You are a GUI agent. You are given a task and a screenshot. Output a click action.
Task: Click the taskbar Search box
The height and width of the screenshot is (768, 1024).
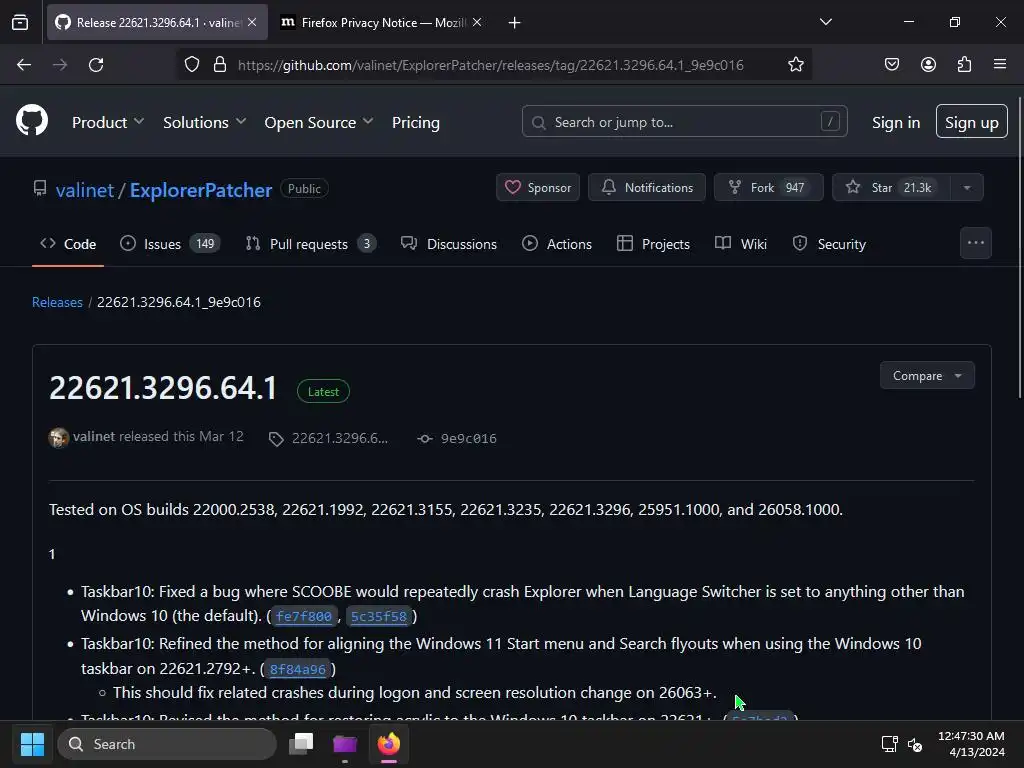167,744
